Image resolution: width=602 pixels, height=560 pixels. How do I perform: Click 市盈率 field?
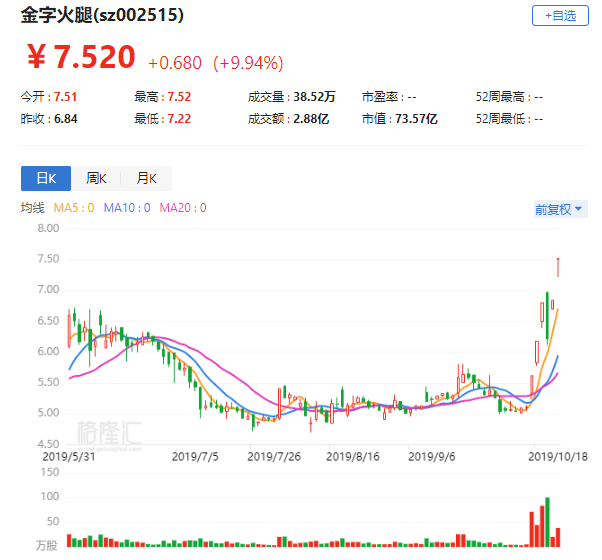point(389,97)
